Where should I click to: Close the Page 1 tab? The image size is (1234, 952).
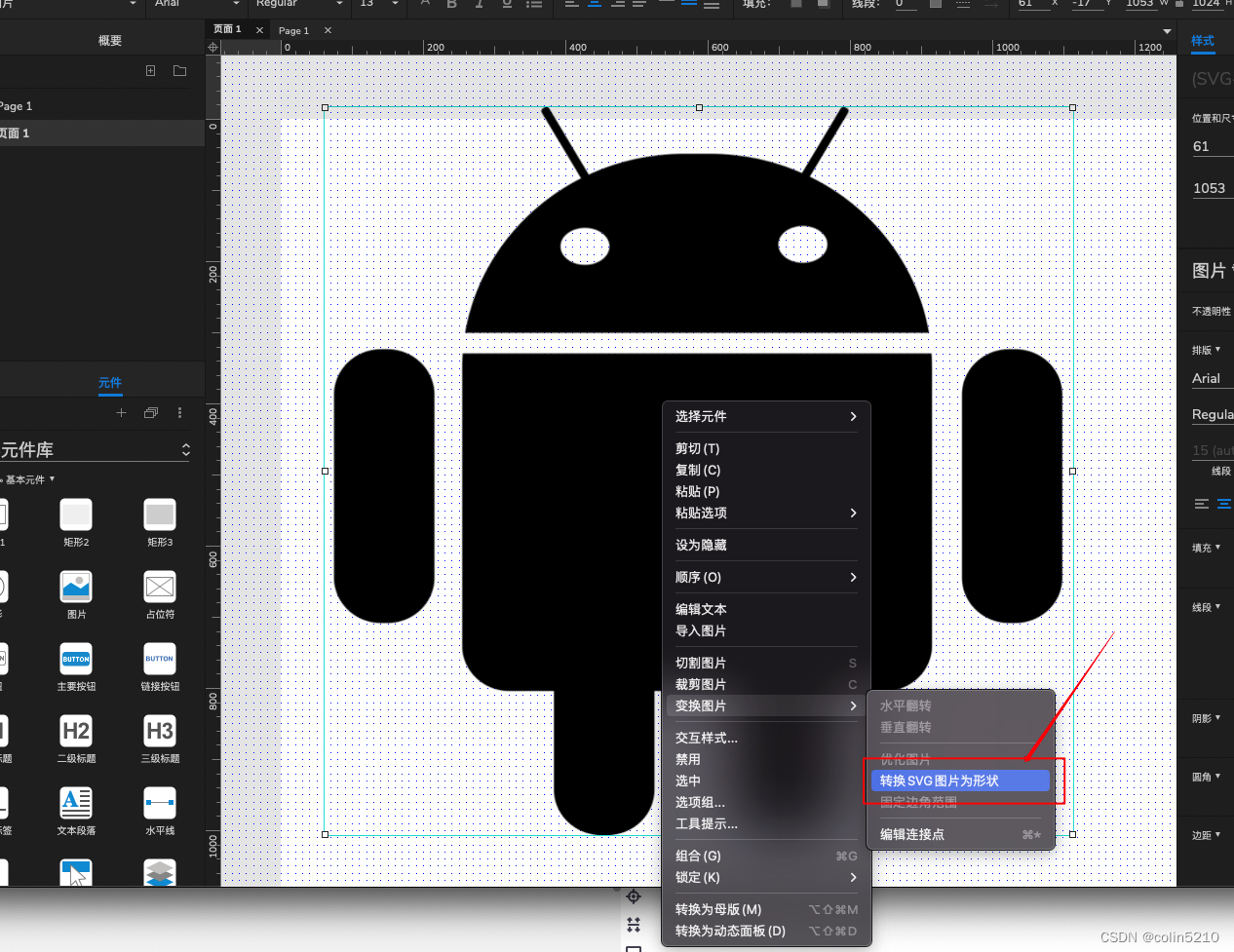pos(328,30)
